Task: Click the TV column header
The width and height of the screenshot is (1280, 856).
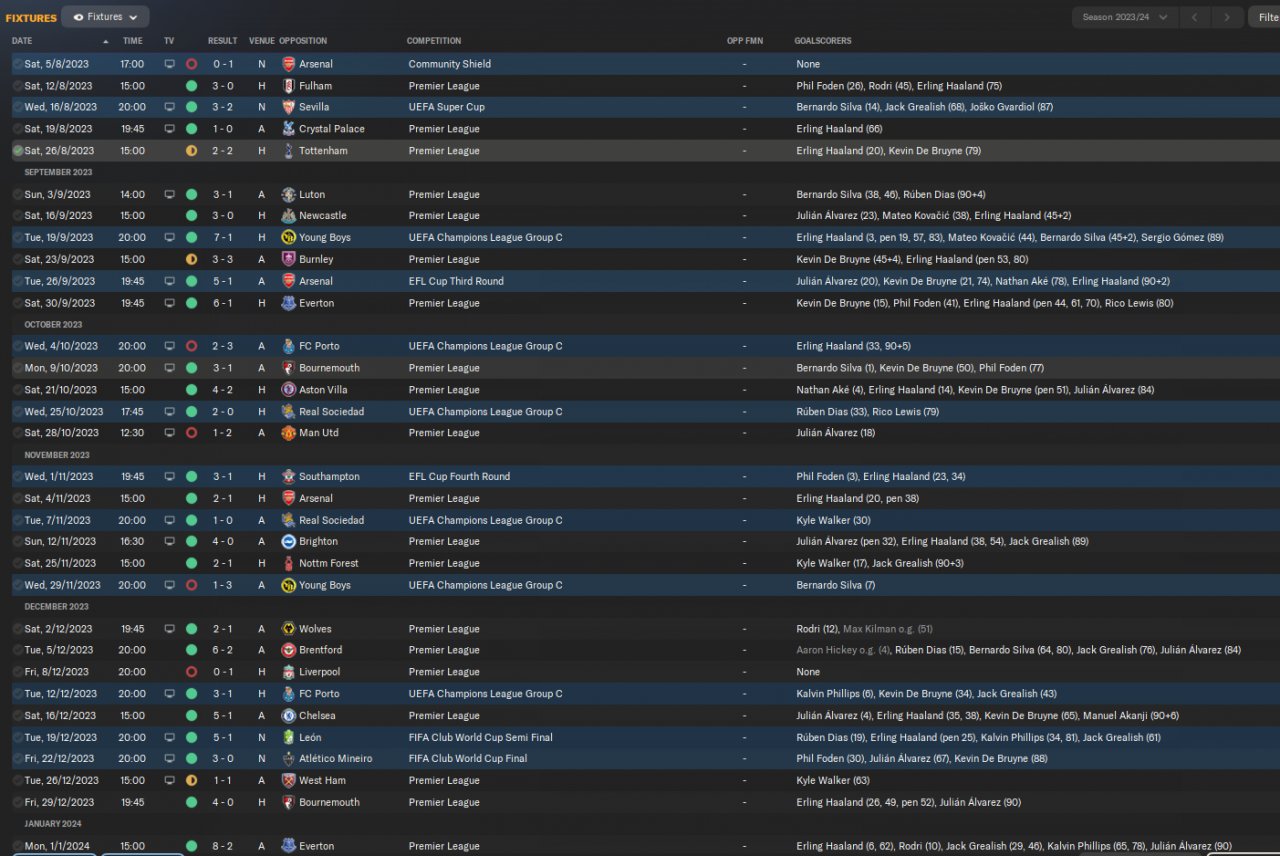Action: pyautogui.click(x=169, y=41)
